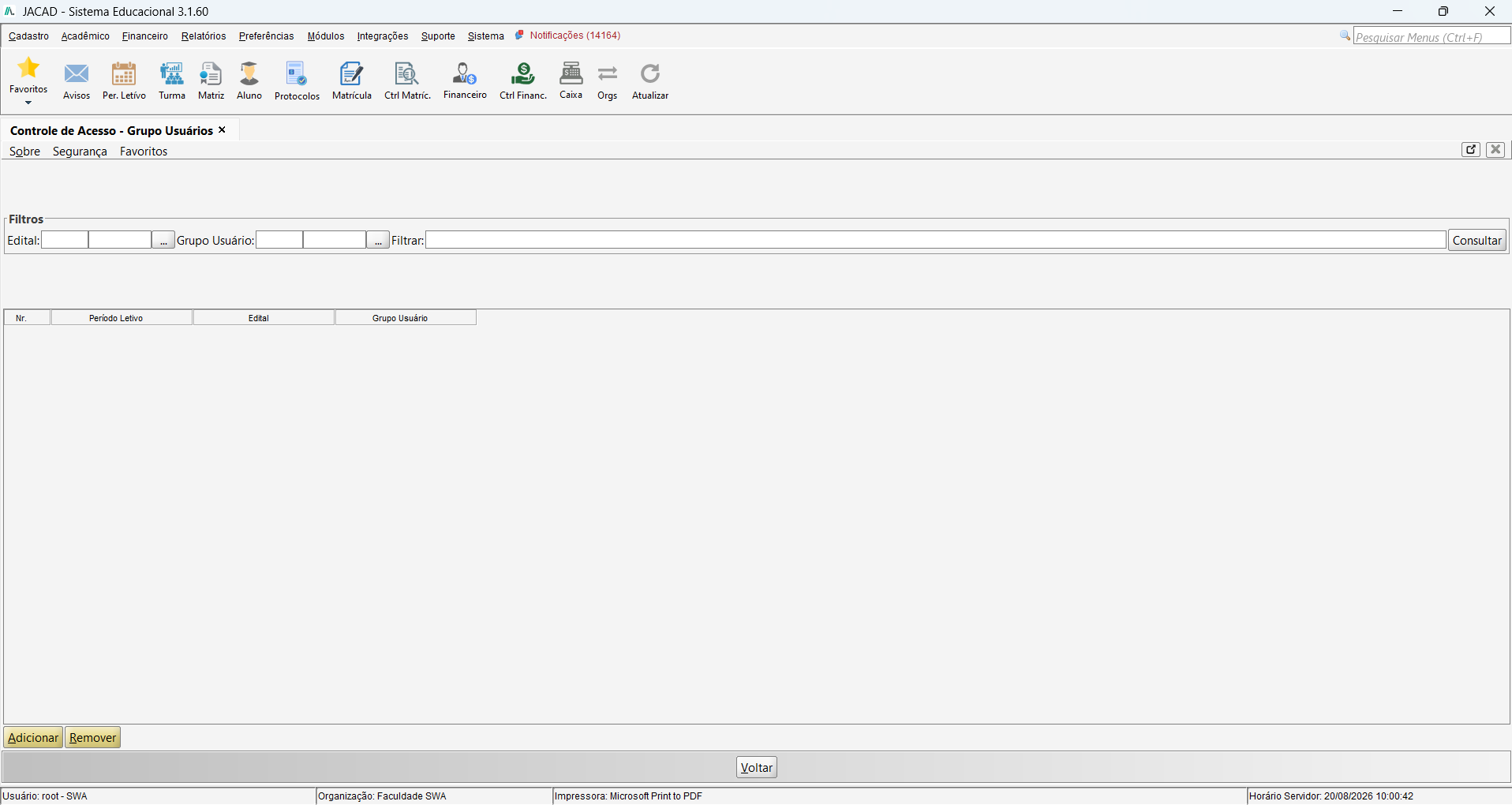Click the JACAD window title icon
The width and height of the screenshot is (1512, 805).
coord(9,11)
